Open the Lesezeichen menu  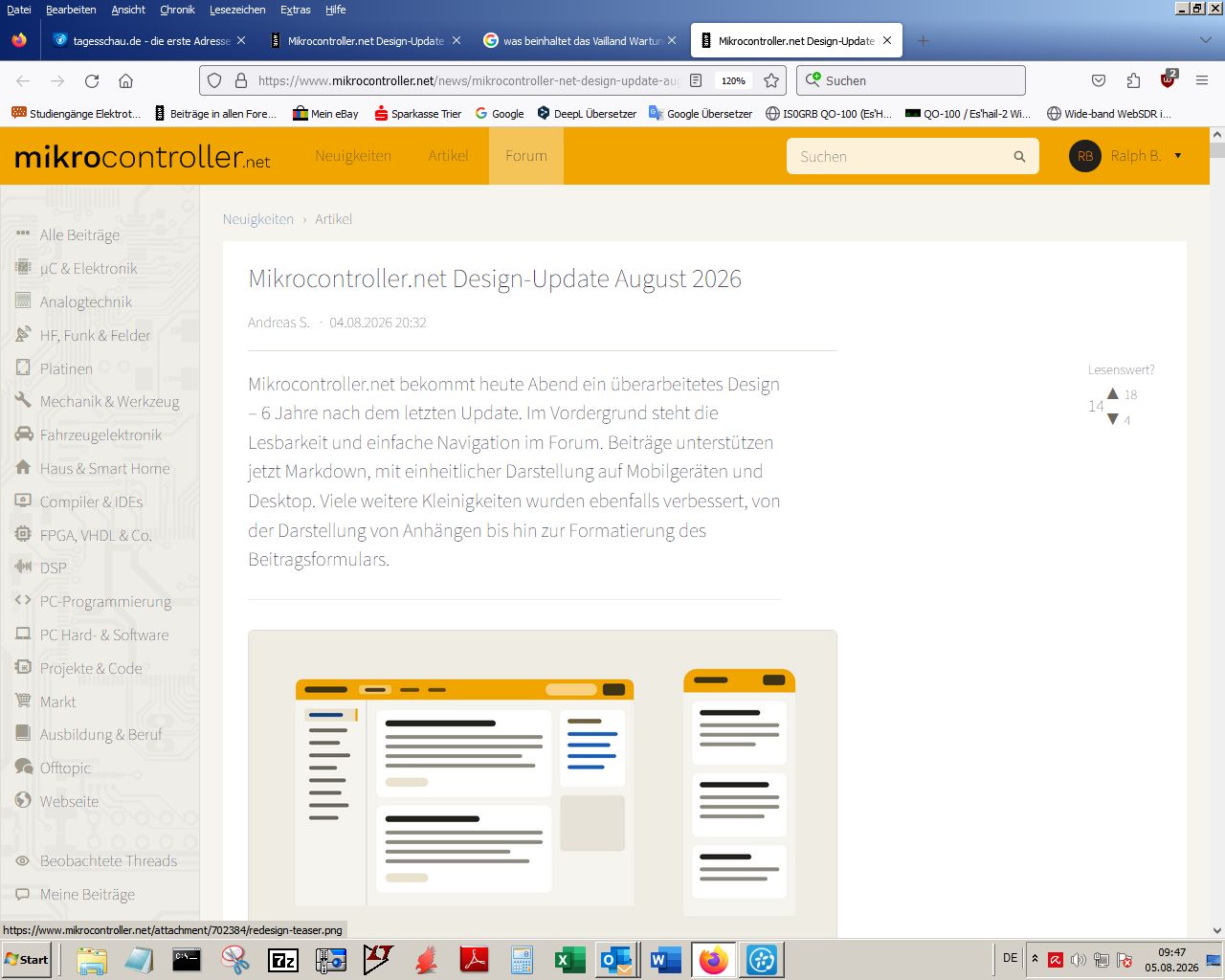pos(237,10)
